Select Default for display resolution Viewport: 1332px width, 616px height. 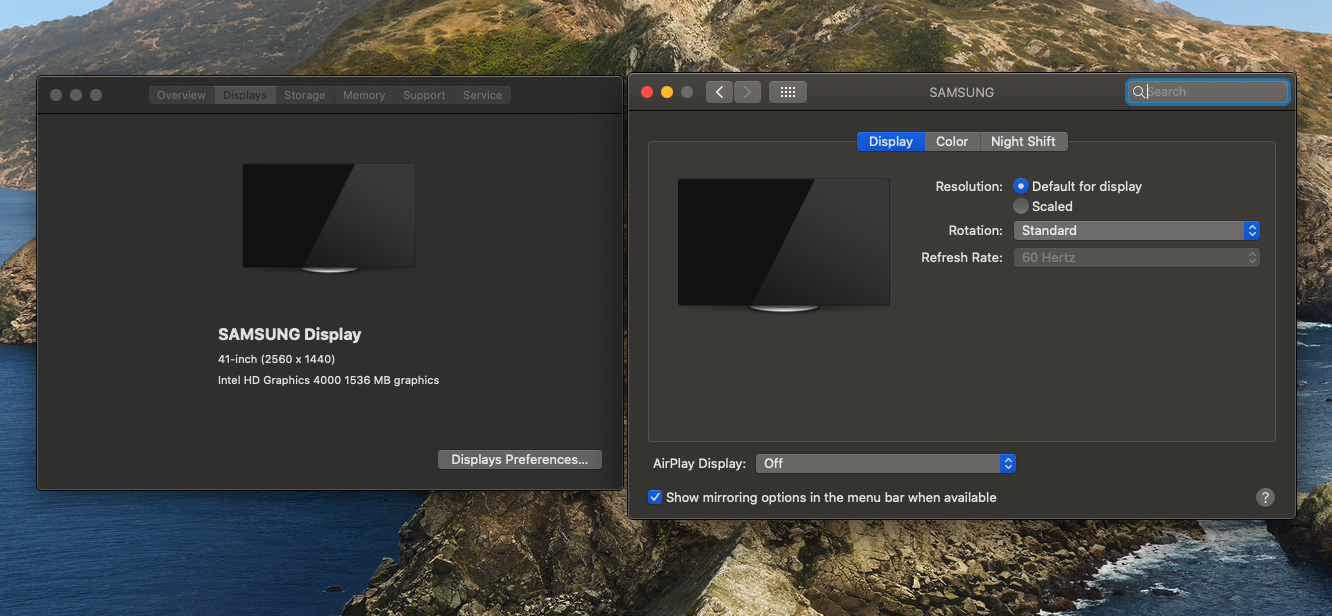[x=1020, y=186]
